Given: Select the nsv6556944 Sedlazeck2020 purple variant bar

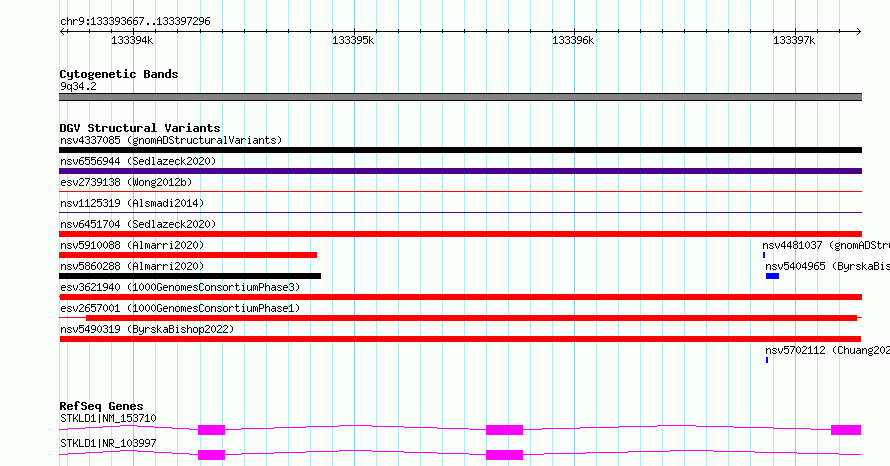Looking at the screenshot, I should click(460, 171).
